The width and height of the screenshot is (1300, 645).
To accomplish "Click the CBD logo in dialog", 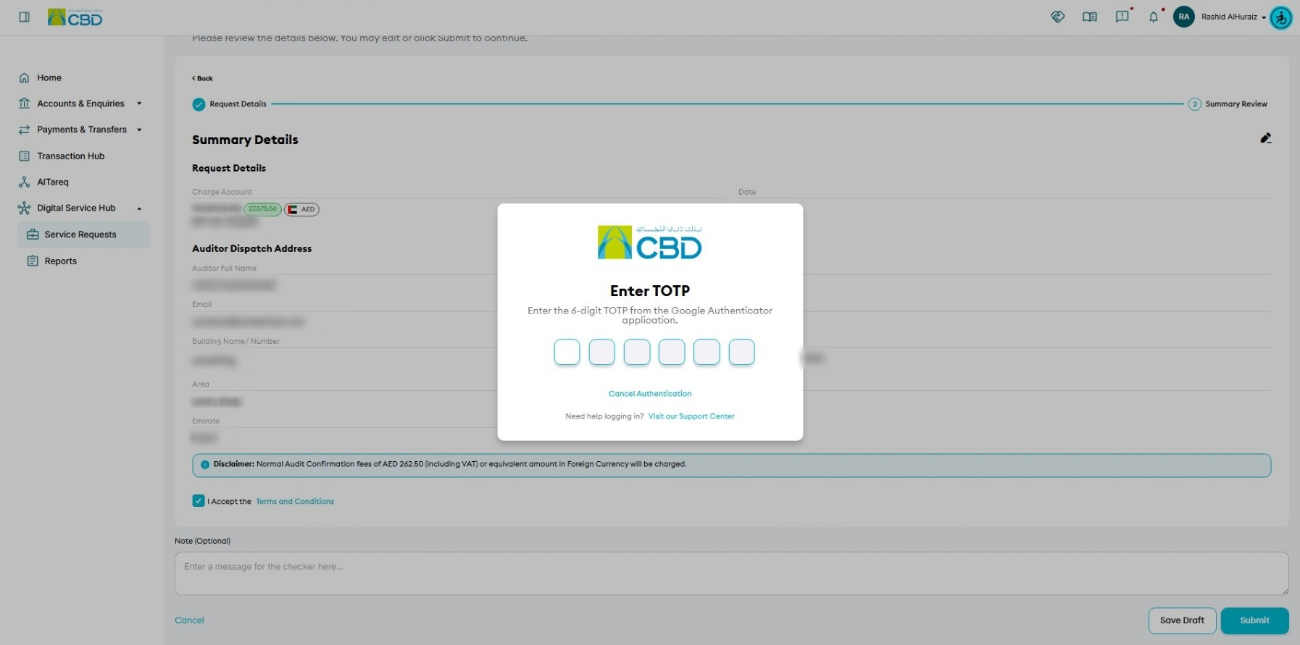I will pyautogui.click(x=650, y=242).
